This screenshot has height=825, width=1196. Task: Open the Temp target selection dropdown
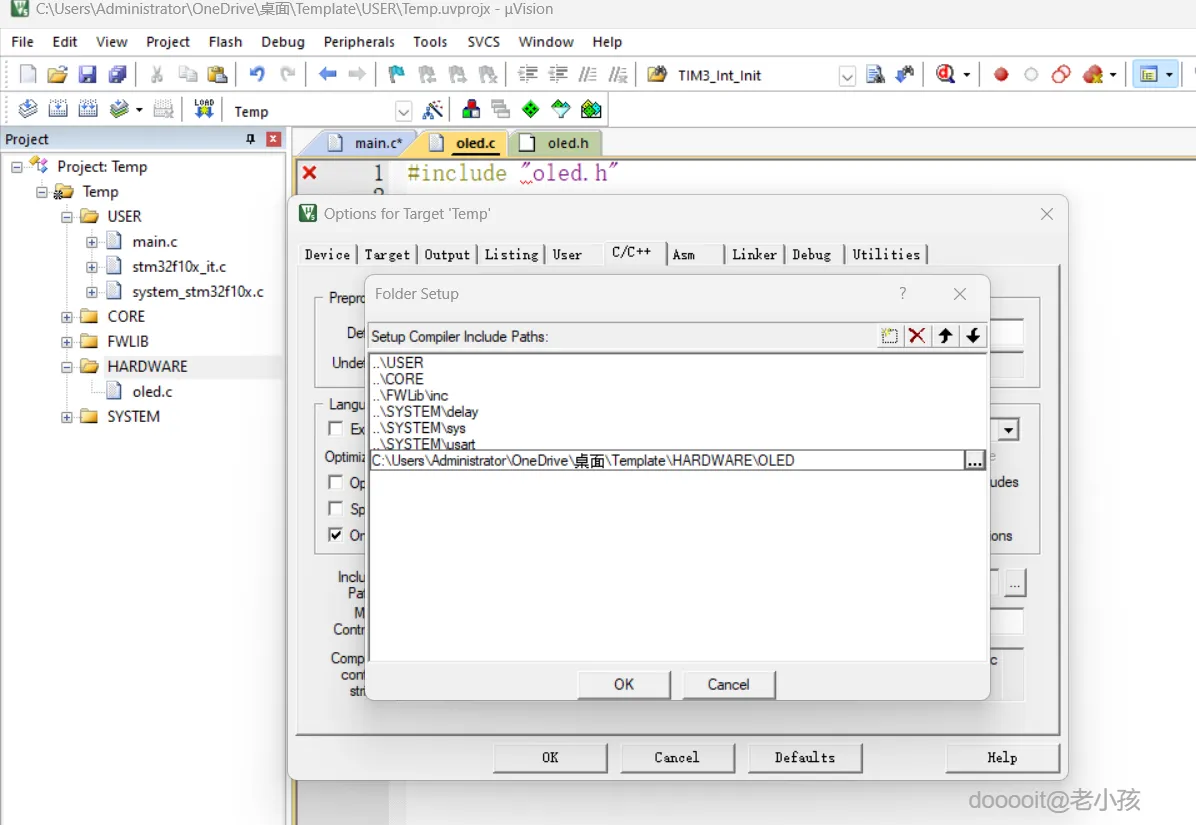click(403, 111)
